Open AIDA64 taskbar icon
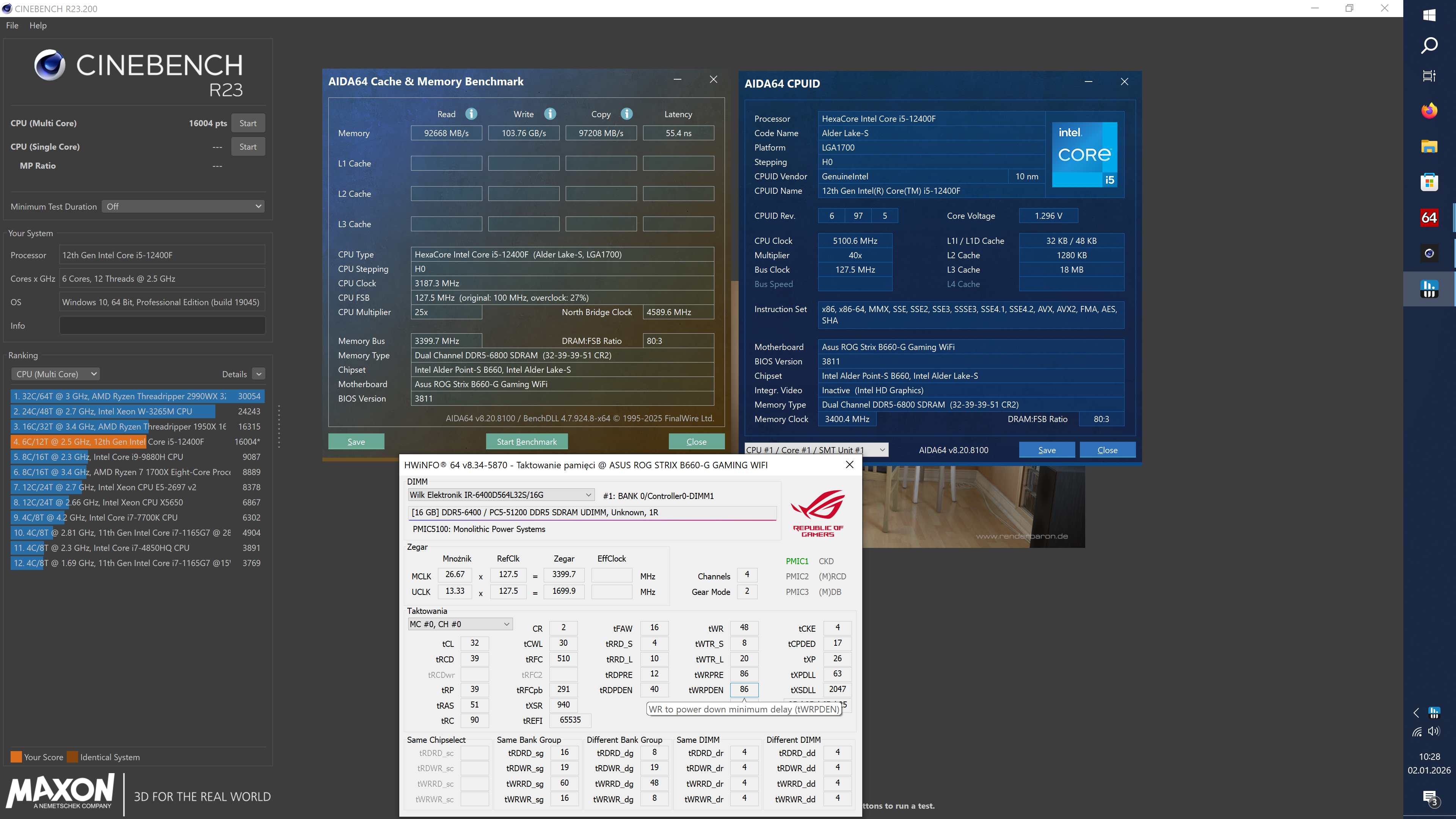Image resolution: width=1456 pixels, height=819 pixels. tap(1429, 218)
